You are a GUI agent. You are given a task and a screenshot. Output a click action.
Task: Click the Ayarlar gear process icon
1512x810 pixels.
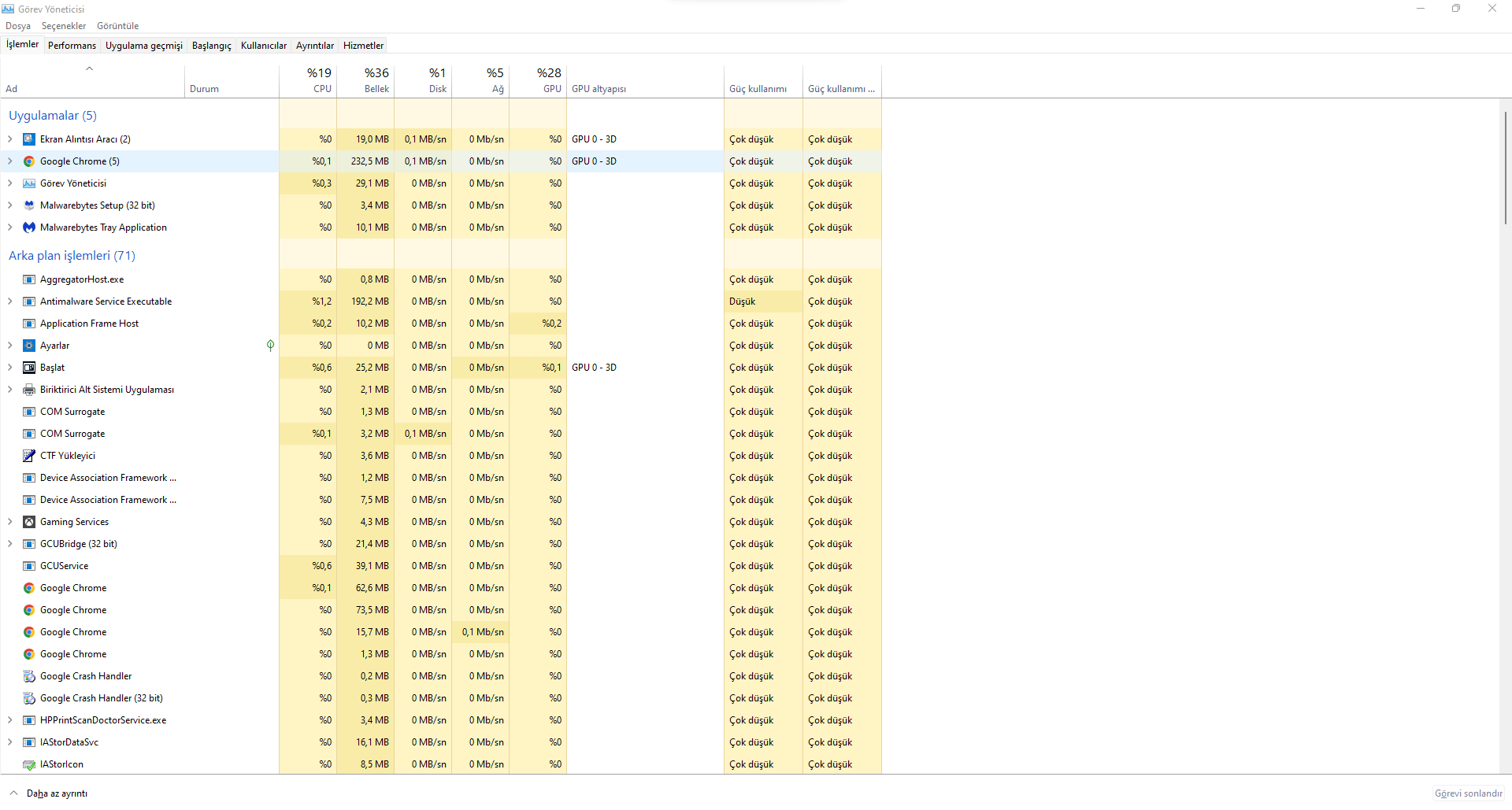[x=29, y=346]
